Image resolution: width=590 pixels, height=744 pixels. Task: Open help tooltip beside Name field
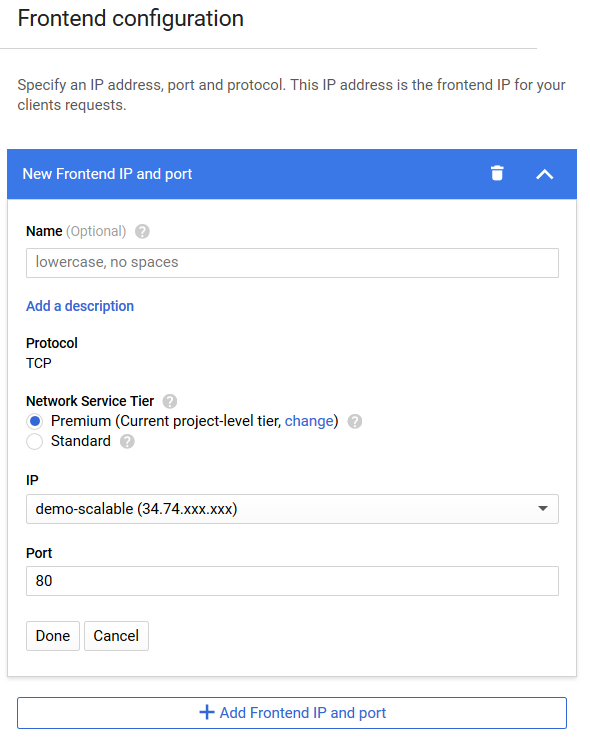coord(142,232)
